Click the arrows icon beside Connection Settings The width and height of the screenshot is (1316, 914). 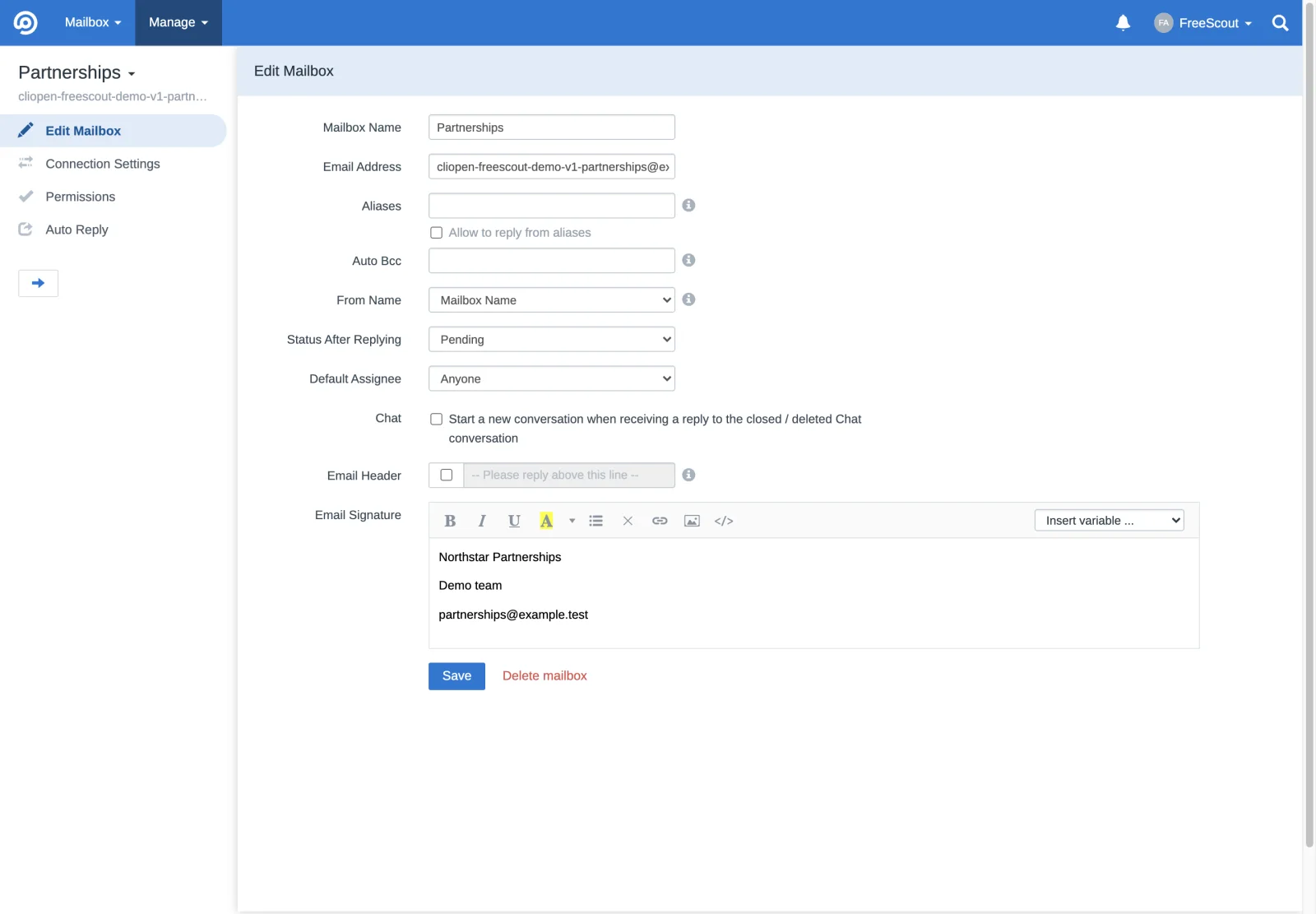(25, 163)
